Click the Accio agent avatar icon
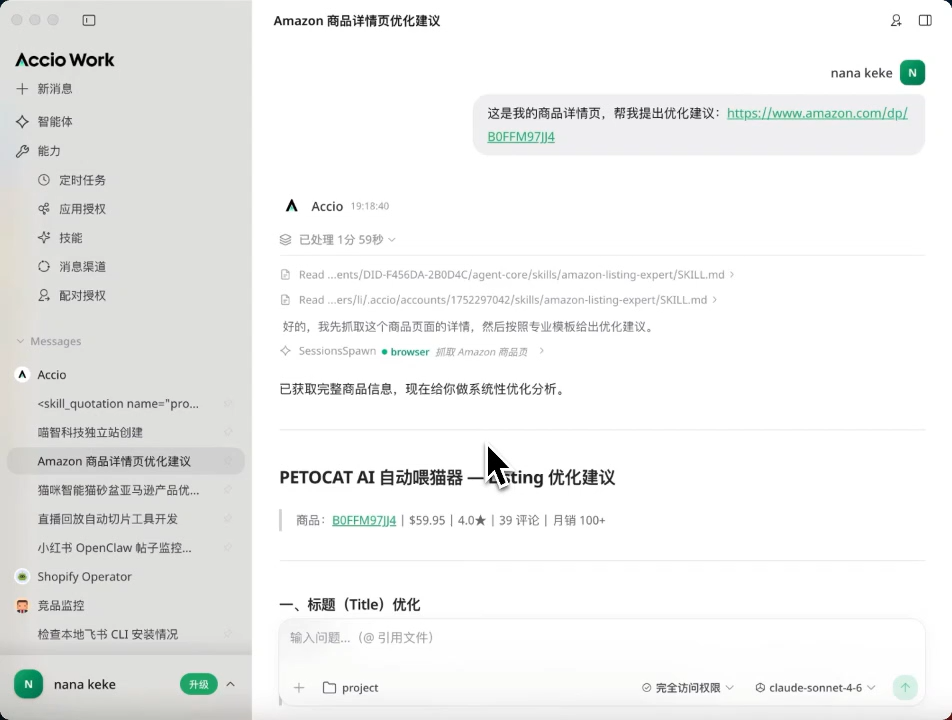Image resolution: width=952 pixels, height=720 pixels. [x=22, y=375]
